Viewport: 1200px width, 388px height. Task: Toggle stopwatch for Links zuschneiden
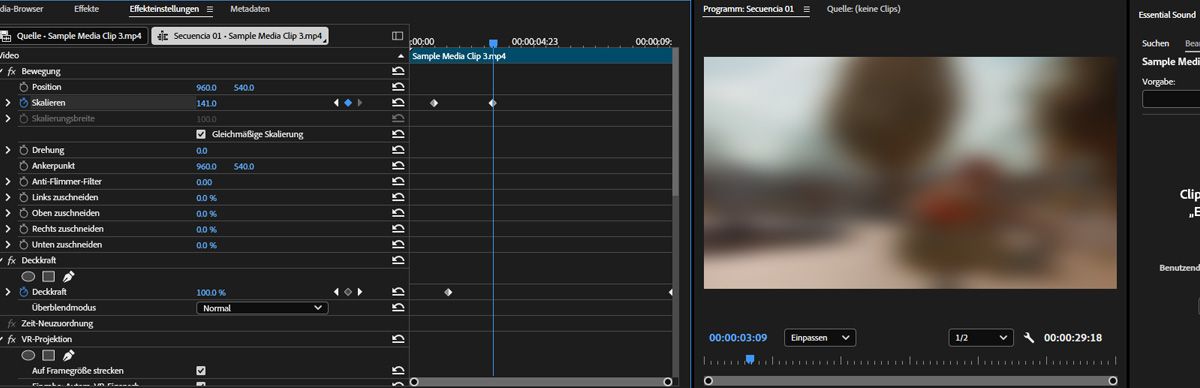(25, 198)
